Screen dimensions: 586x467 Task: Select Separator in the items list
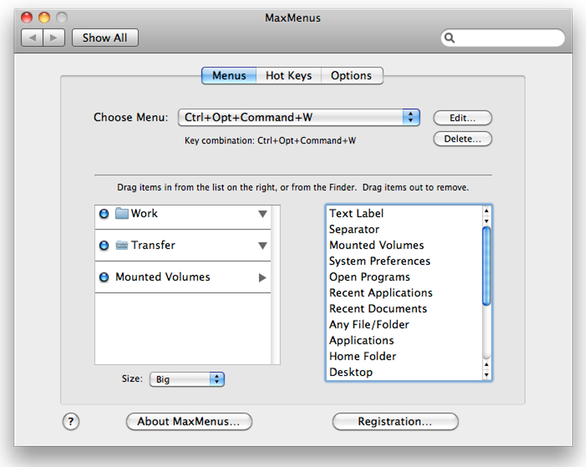point(354,229)
